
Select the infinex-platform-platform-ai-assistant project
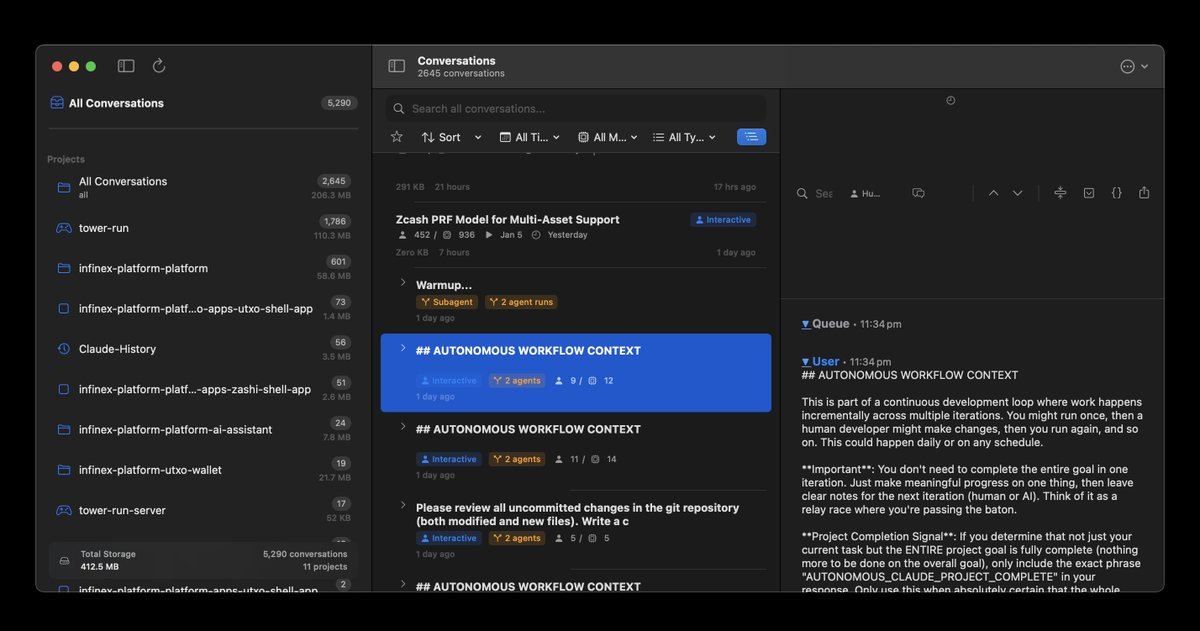coord(203,429)
